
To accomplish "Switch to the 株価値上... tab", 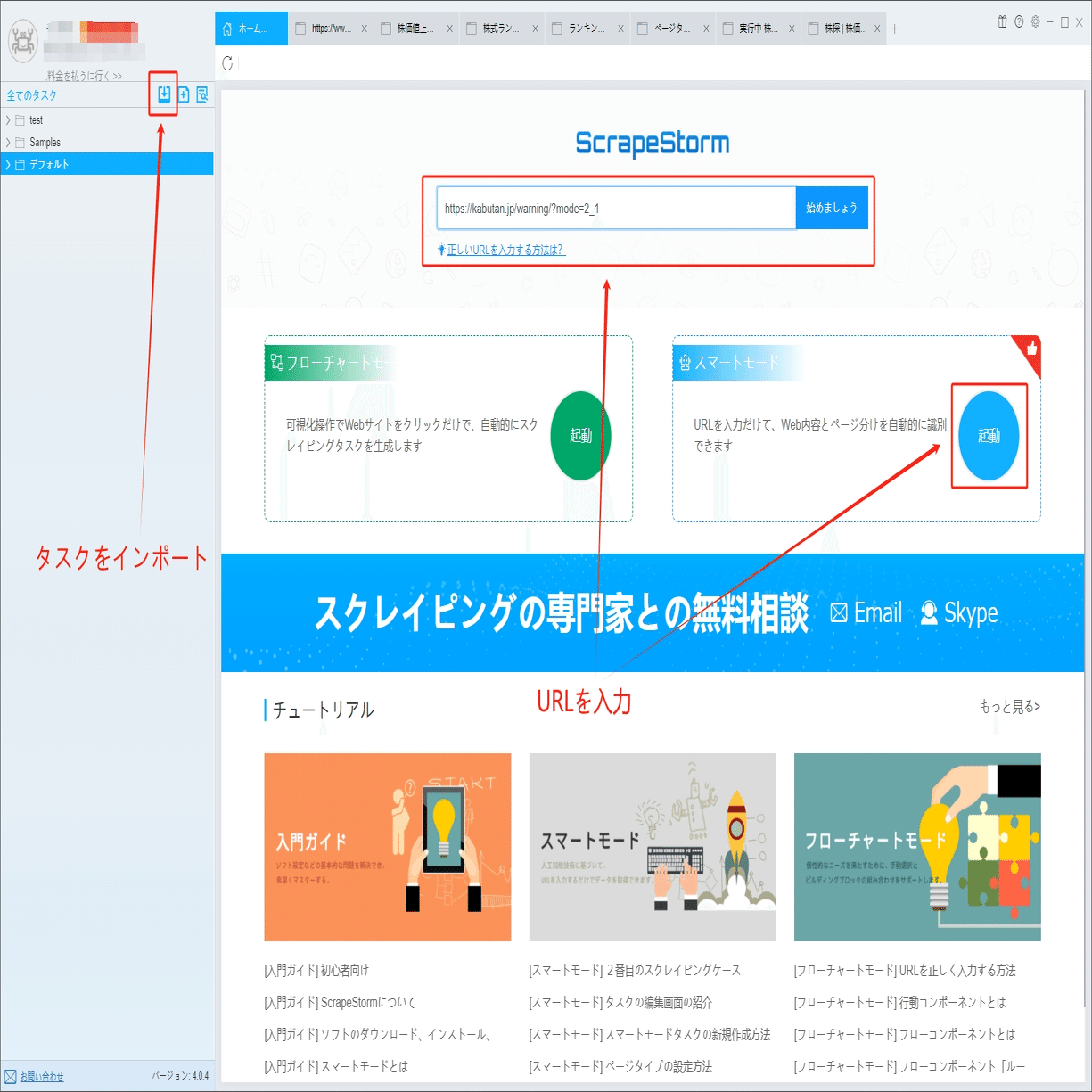I will pyautogui.click(x=416, y=29).
